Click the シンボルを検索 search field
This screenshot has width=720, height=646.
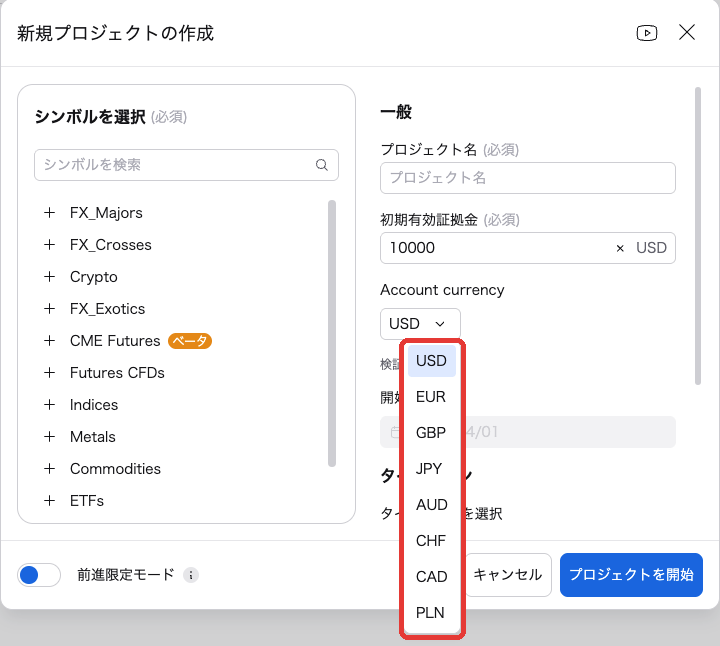pos(186,165)
